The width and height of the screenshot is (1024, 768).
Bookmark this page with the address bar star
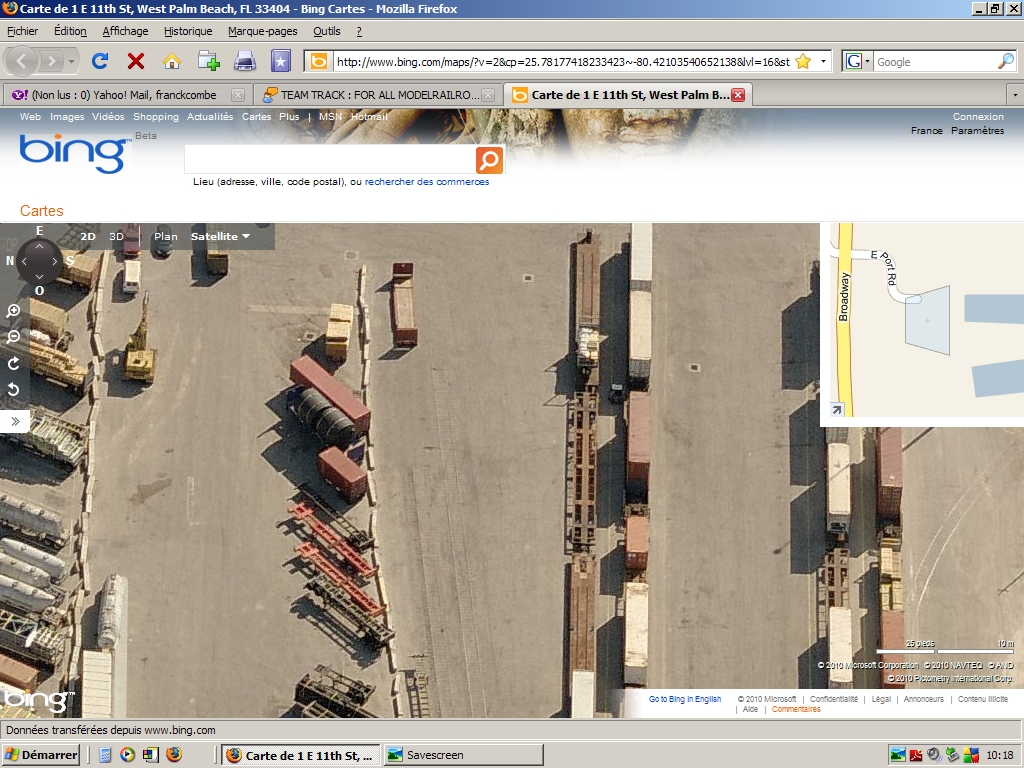click(x=803, y=61)
